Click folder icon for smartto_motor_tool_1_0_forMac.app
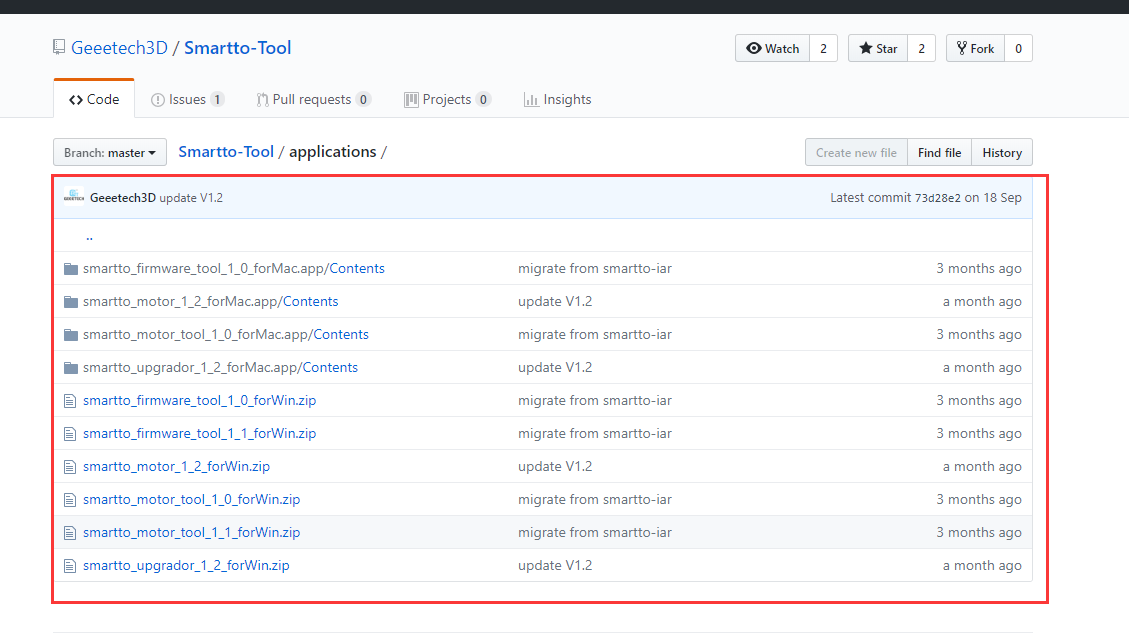The image size is (1129, 641). 71,335
